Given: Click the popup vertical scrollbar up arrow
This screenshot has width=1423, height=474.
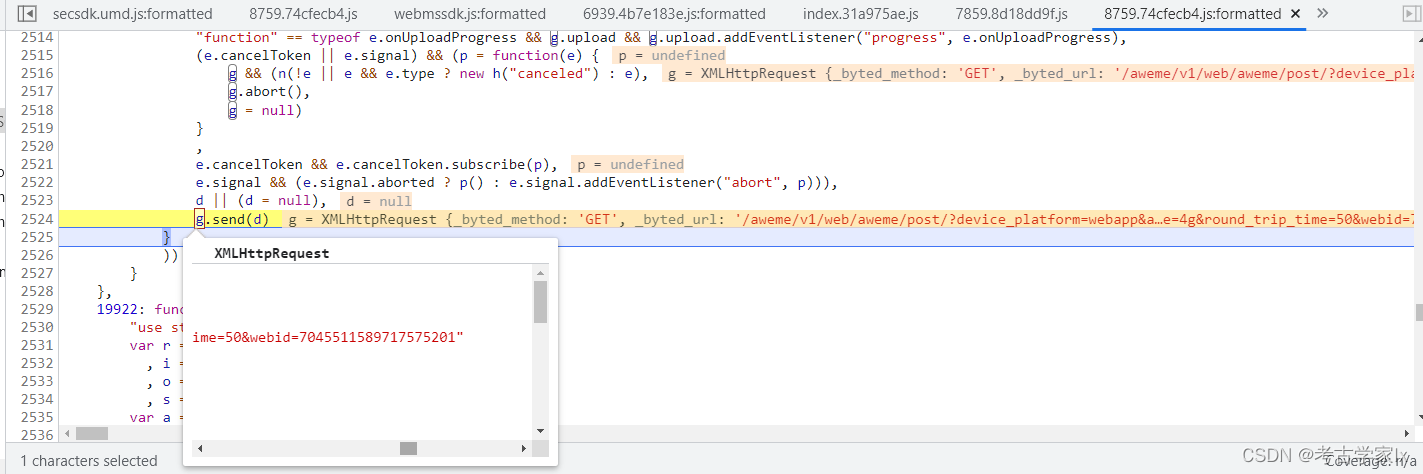Looking at the screenshot, I should (x=541, y=273).
